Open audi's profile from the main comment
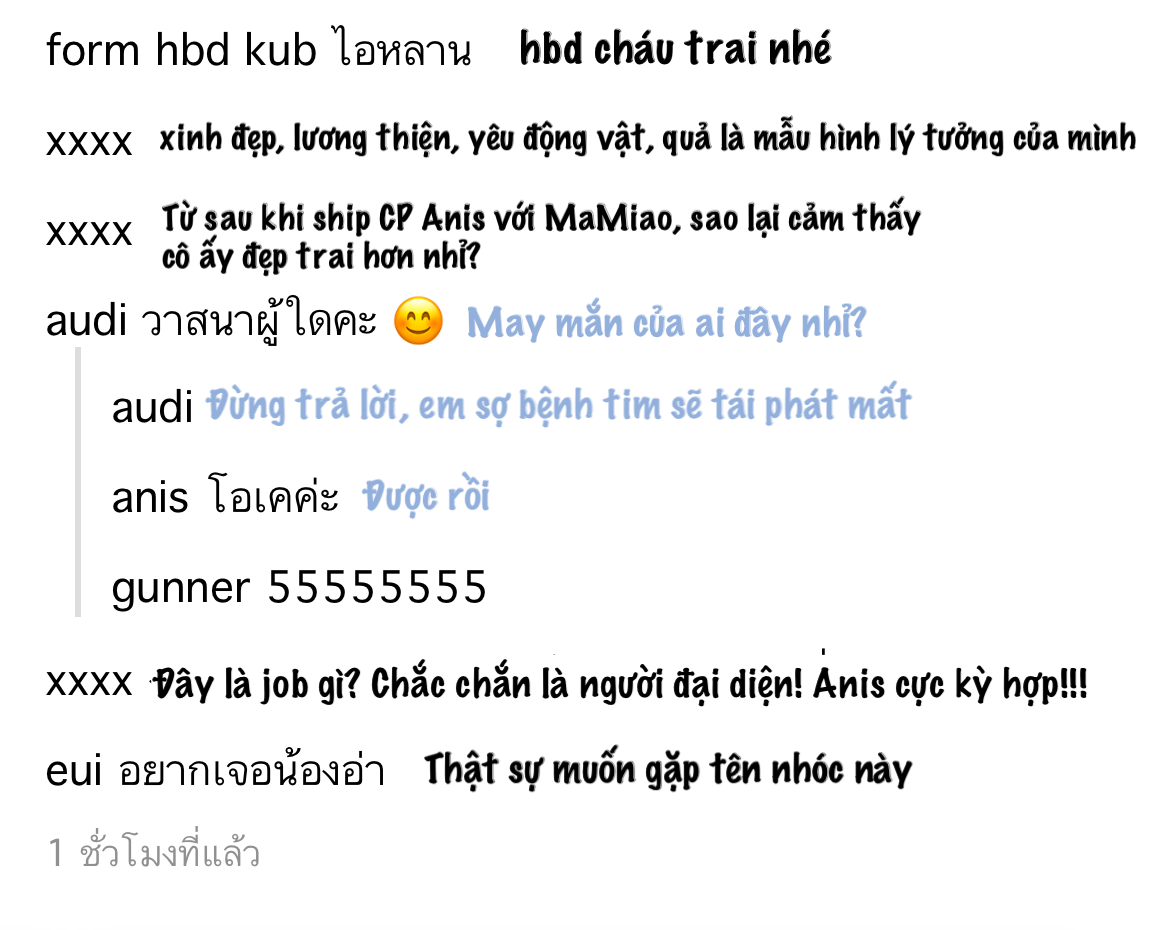Image resolution: width=1170 pixels, height=930 pixels. [86, 321]
